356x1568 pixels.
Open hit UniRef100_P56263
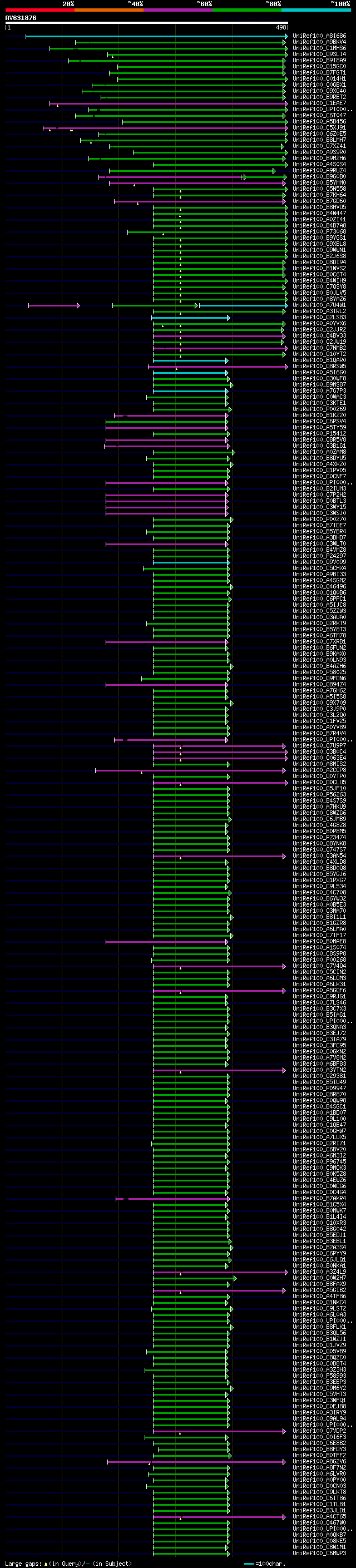[319, 794]
